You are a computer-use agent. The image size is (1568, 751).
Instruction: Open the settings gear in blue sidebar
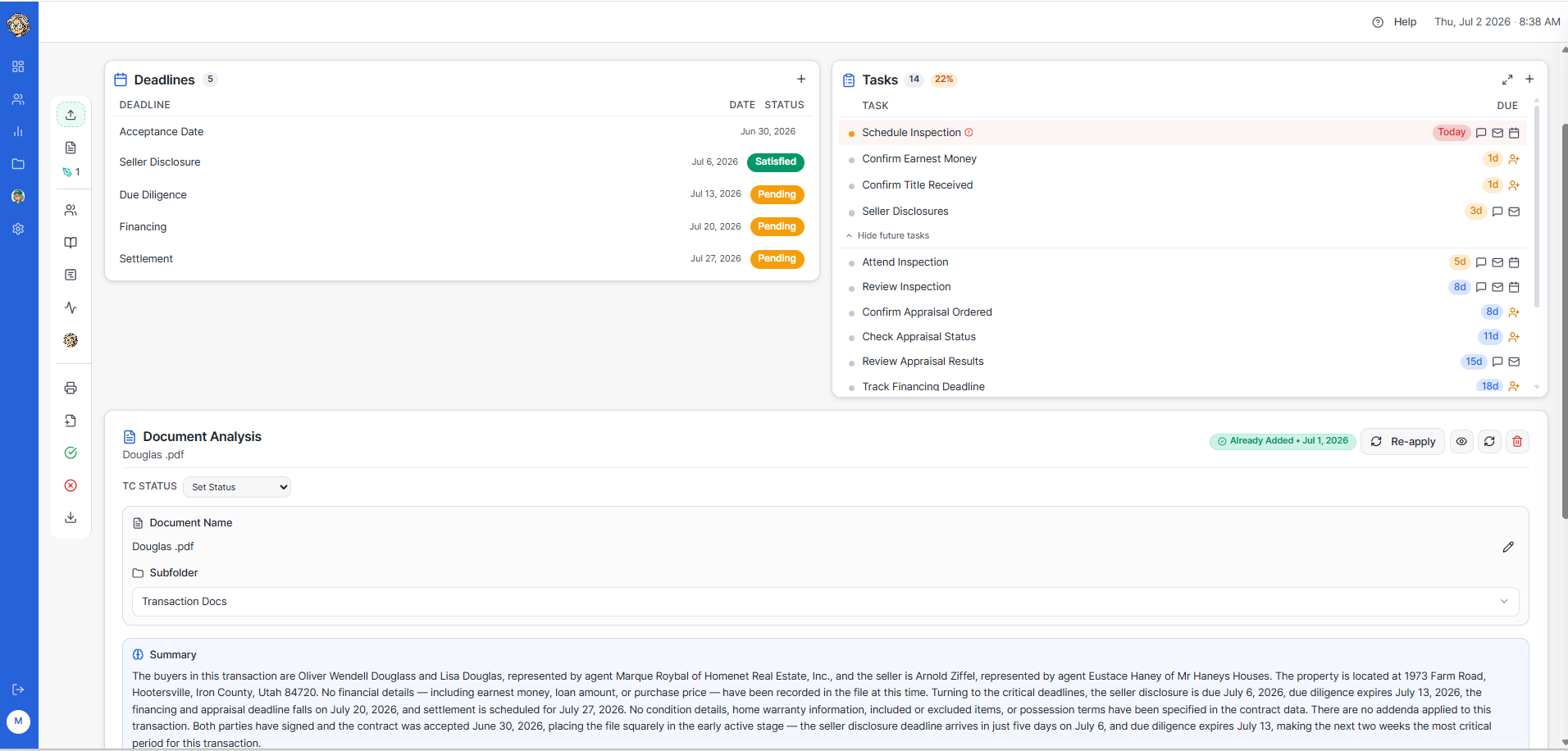pos(18,229)
